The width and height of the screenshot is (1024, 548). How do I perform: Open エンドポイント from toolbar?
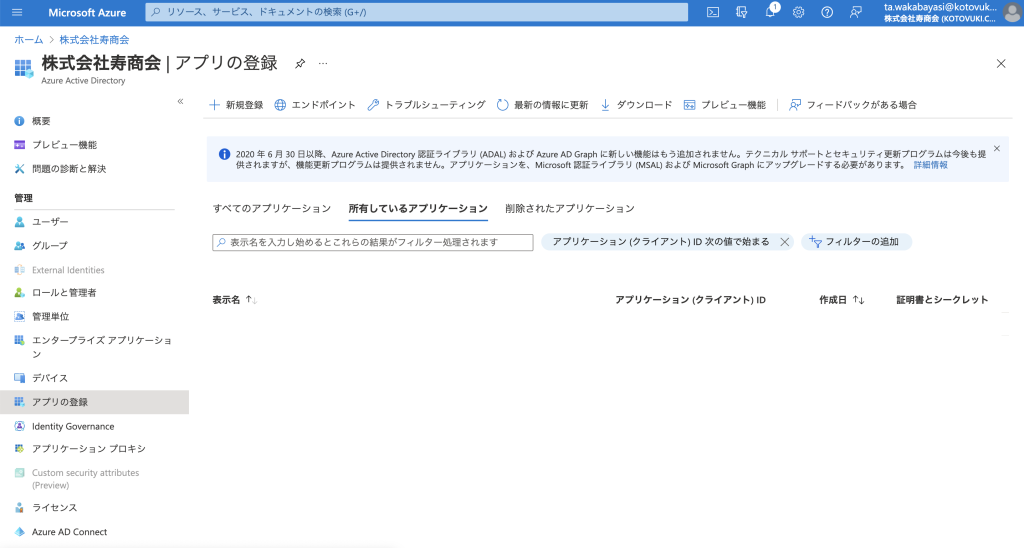pyautogui.click(x=315, y=105)
